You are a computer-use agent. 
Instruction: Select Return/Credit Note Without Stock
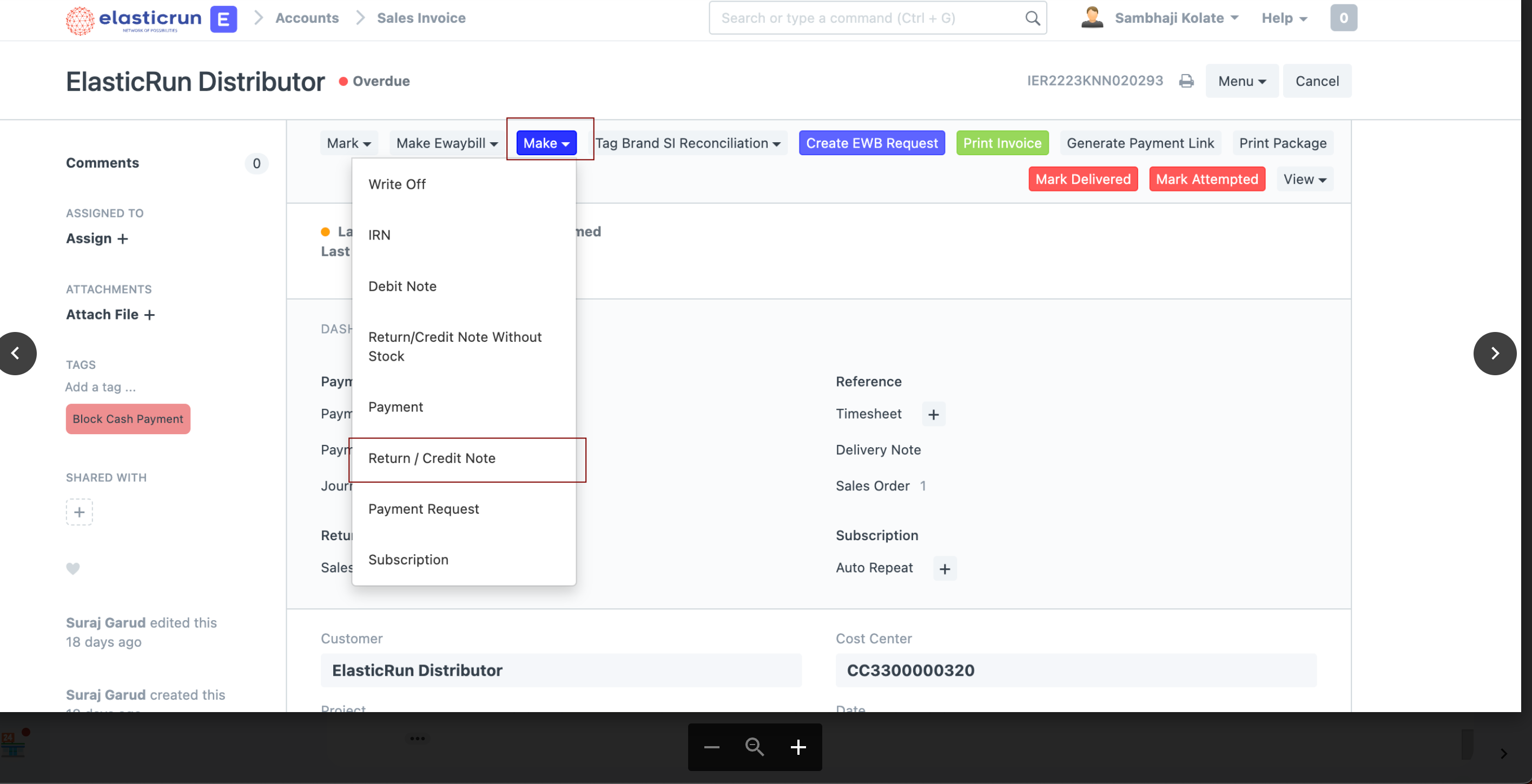pos(463,347)
